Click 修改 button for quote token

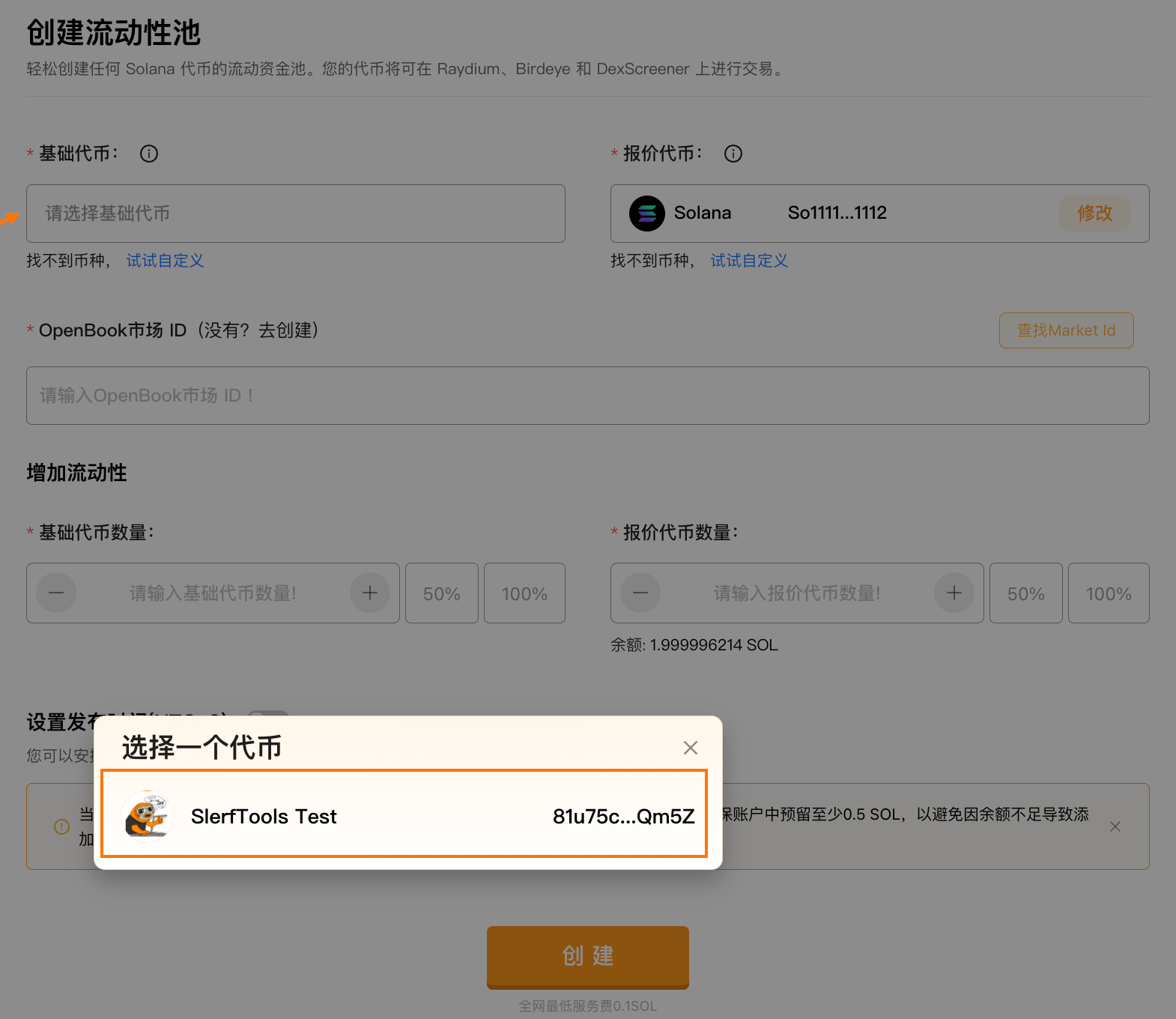[1094, 214]
